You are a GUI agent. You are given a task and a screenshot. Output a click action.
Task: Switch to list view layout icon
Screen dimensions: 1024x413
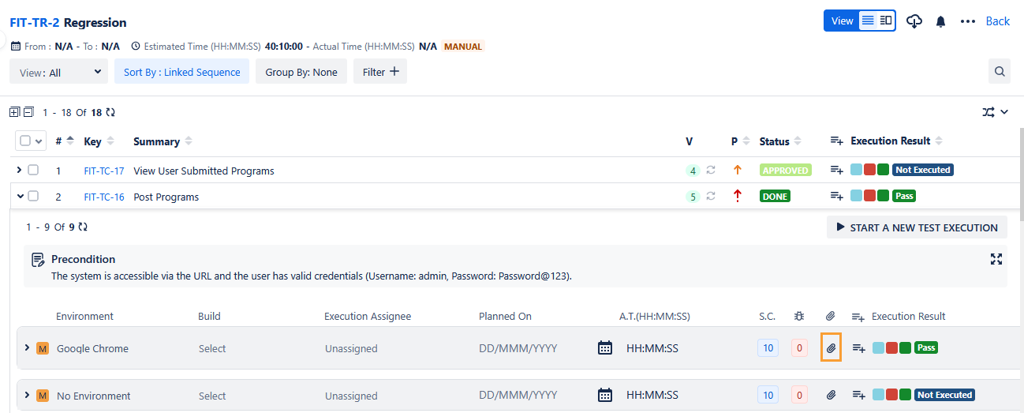[x=867, y=21]
